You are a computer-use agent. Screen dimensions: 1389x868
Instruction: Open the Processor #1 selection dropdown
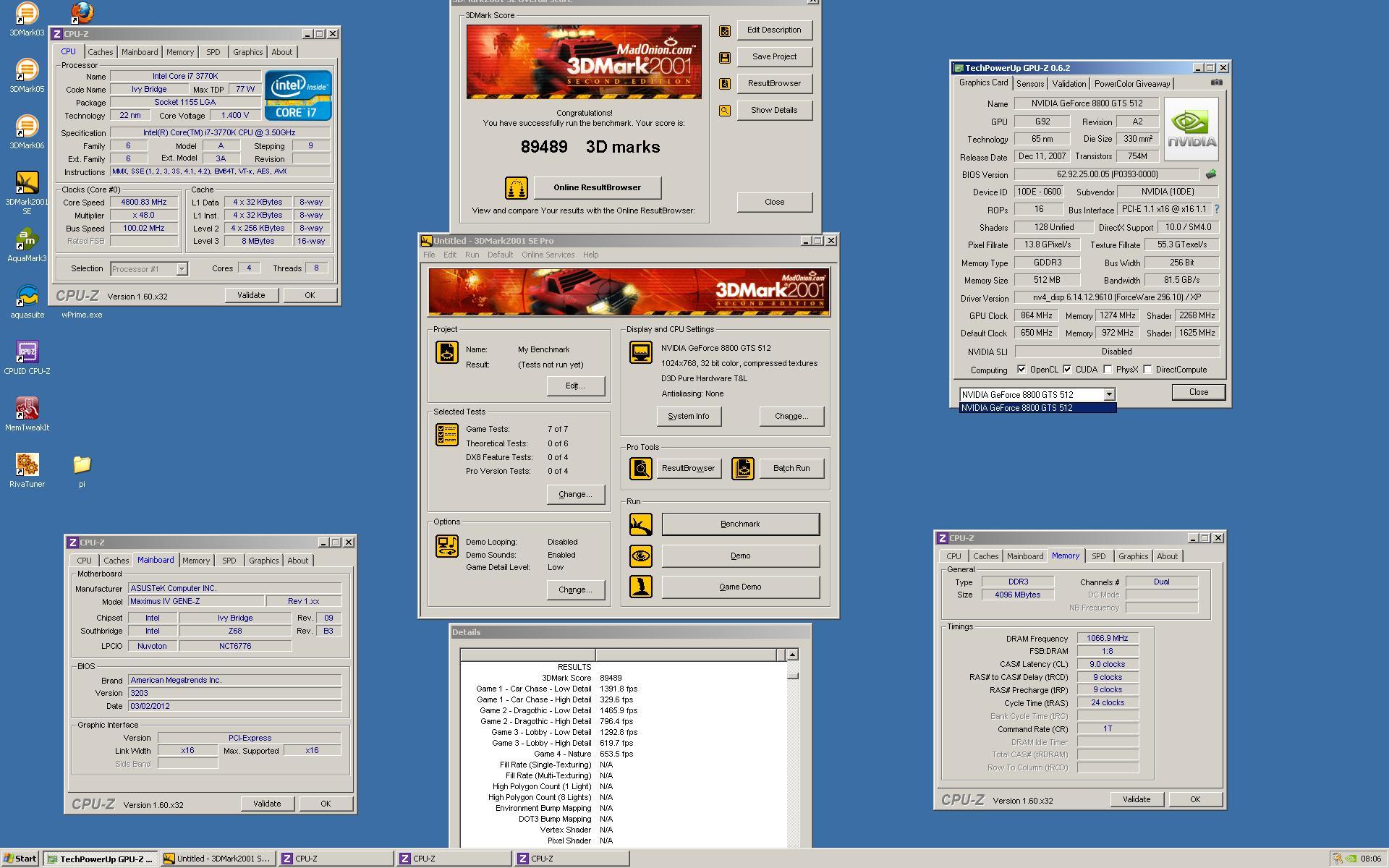click(182, 269)
